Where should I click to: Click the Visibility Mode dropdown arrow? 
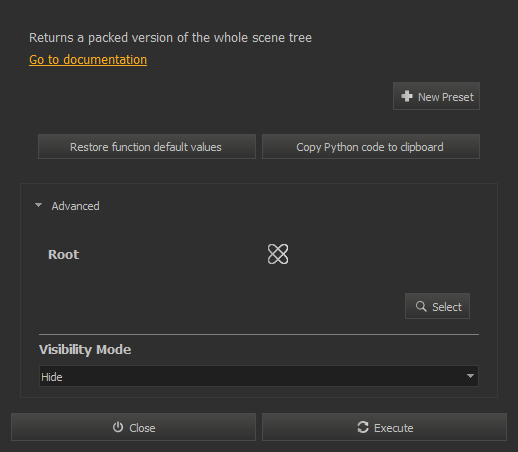pyautogui.click(x=470, y=376)
